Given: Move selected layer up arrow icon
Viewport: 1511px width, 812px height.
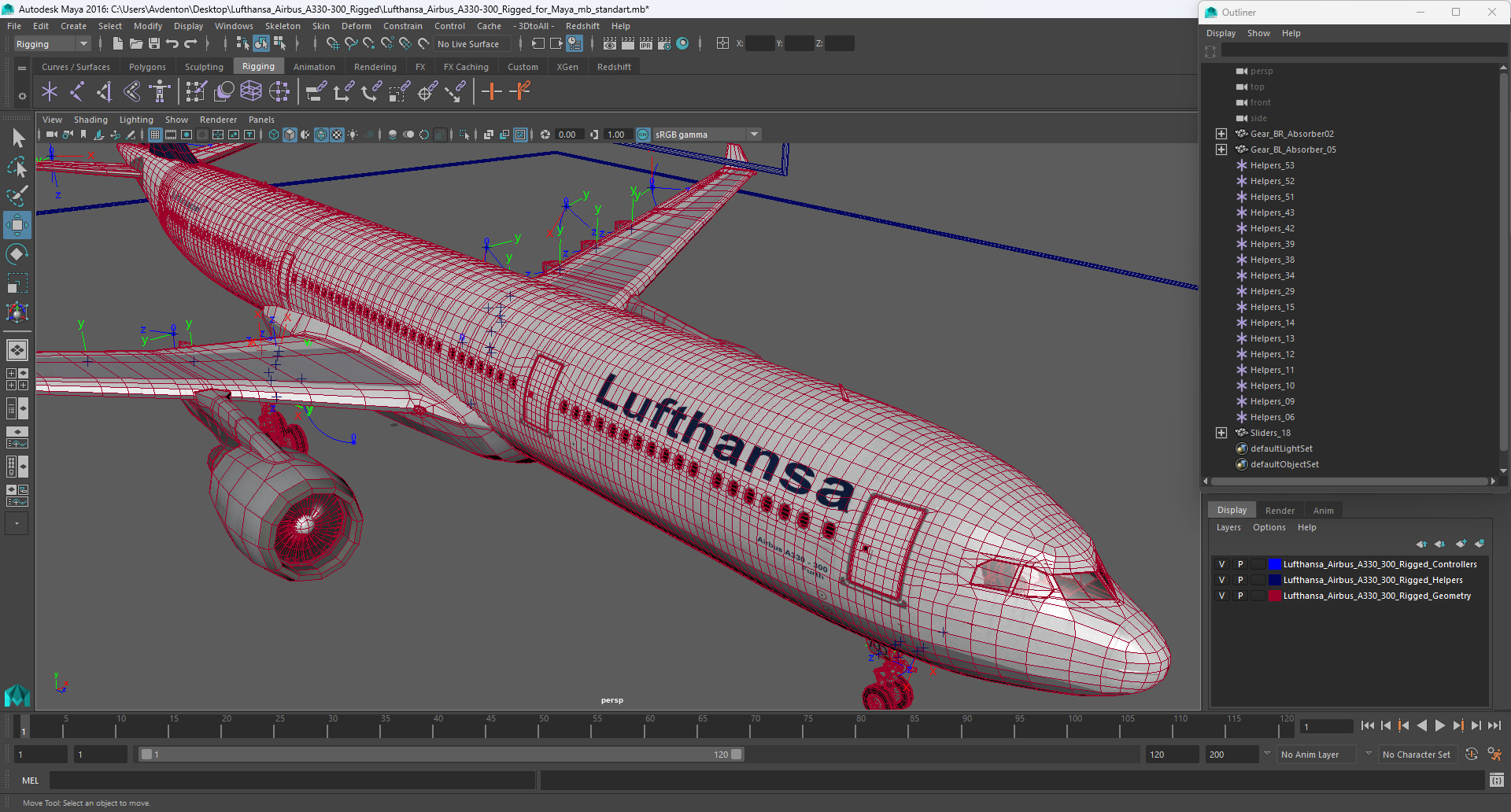Looking at the screenshot, I should (x=1421, y=544).
